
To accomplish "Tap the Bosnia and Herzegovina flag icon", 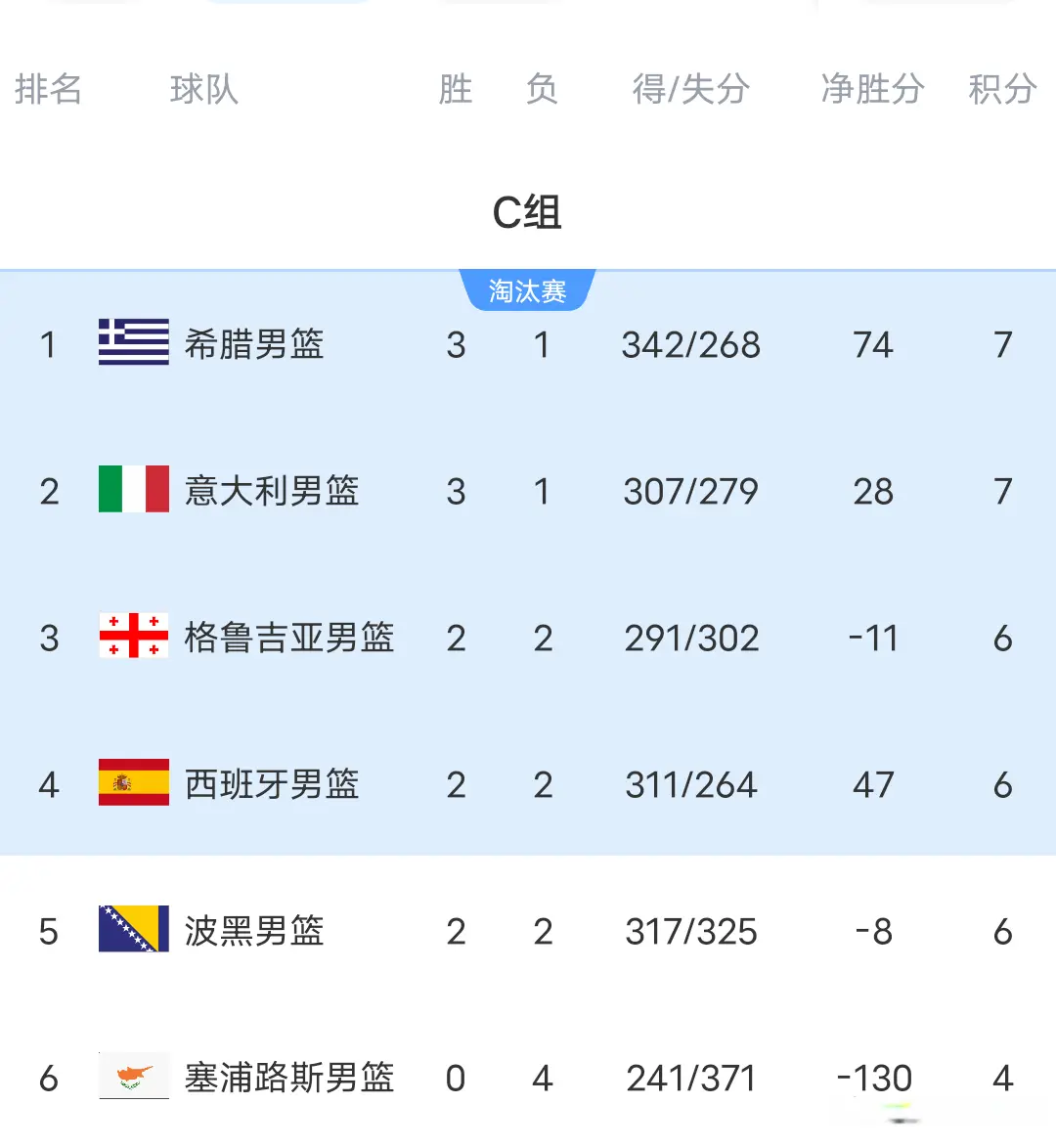I will click(x=134, y=928).
